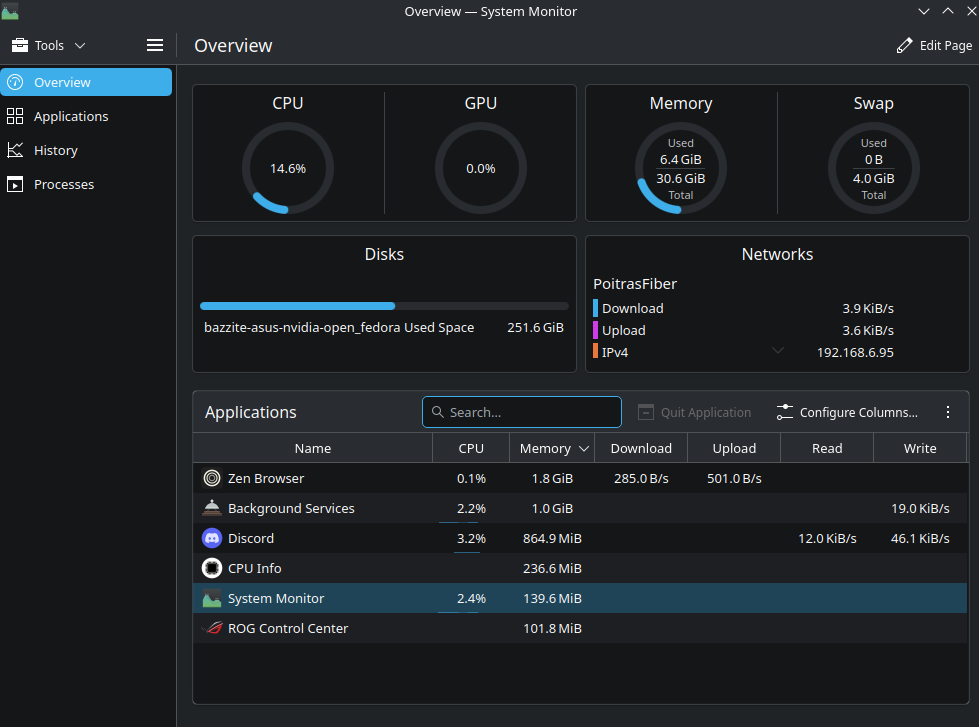Open the hamburger menu in sidebar header
The width and height of the screenshot is (979, 727).
pos(154,45)
